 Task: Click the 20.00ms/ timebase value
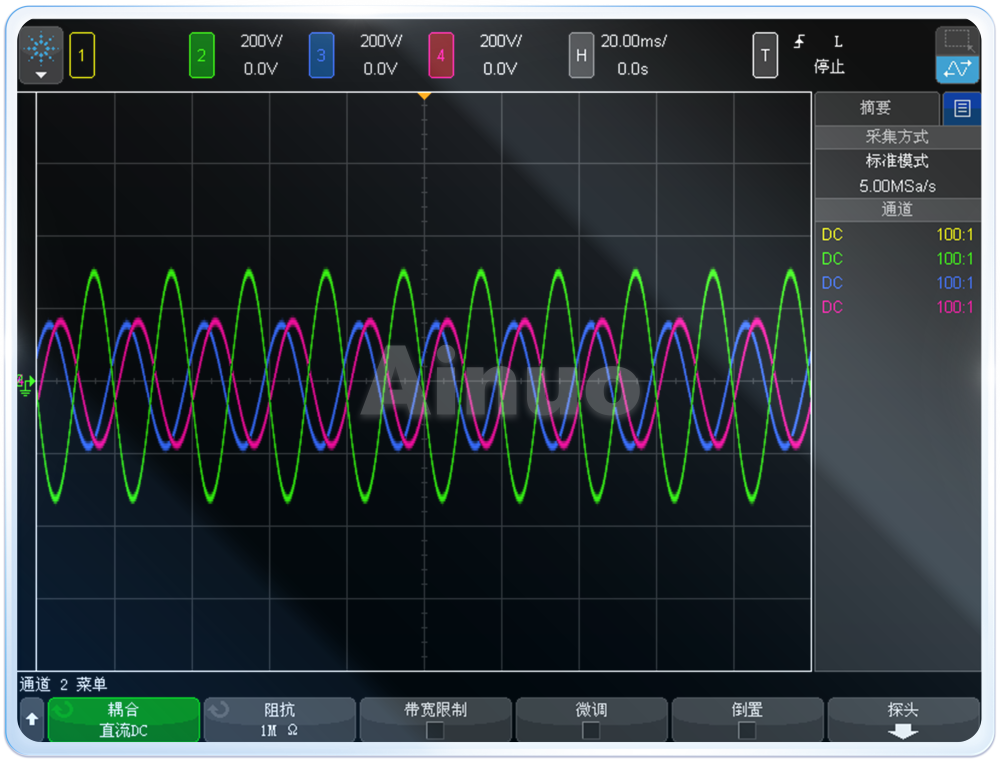point(633,41)
